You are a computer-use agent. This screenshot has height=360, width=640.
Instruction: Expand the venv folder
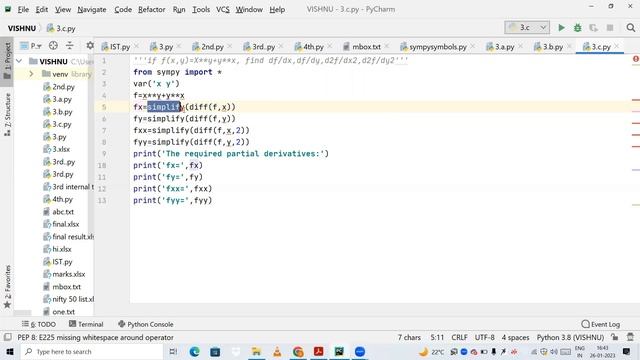coord(31,74)
